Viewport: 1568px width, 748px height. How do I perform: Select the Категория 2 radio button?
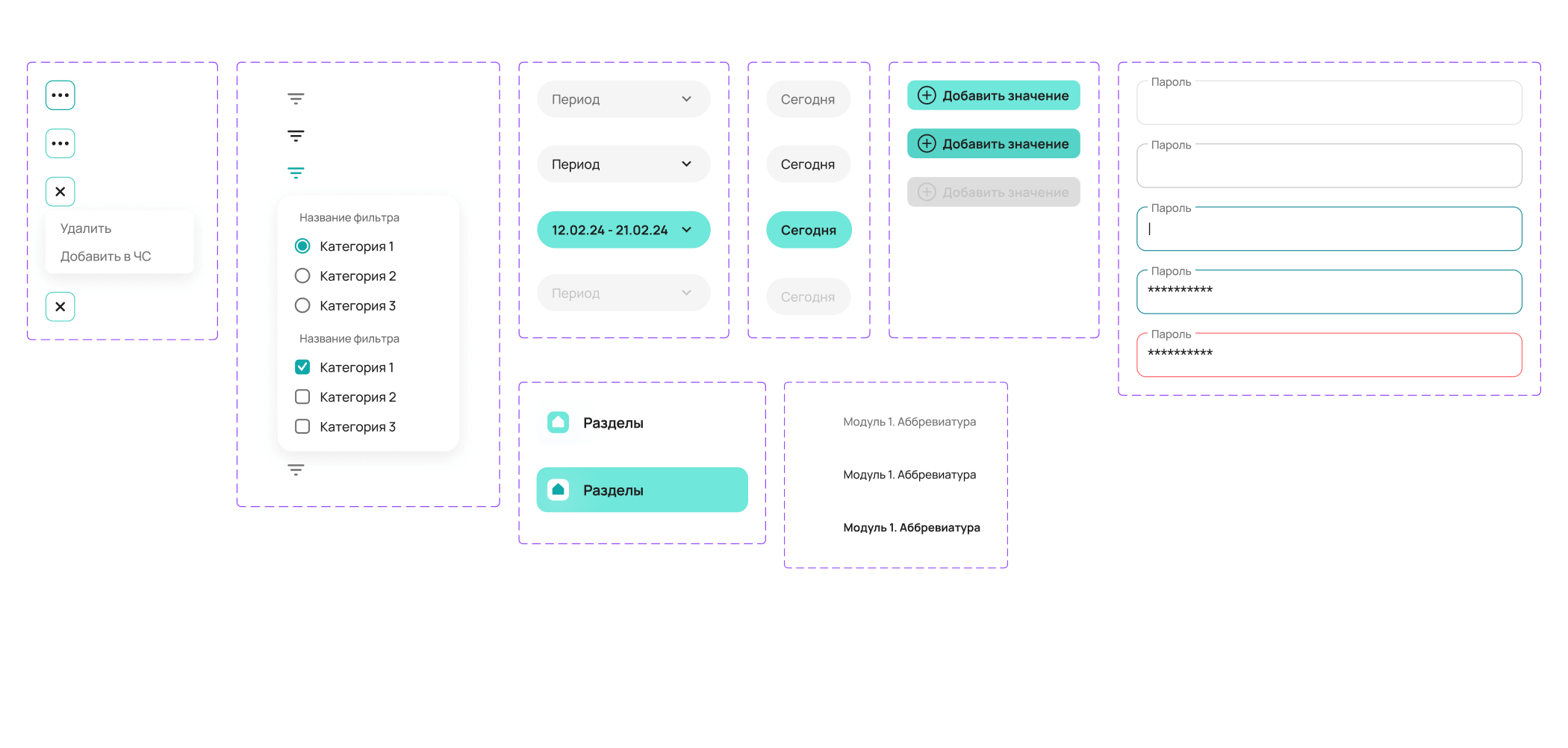tap(302, 276)
